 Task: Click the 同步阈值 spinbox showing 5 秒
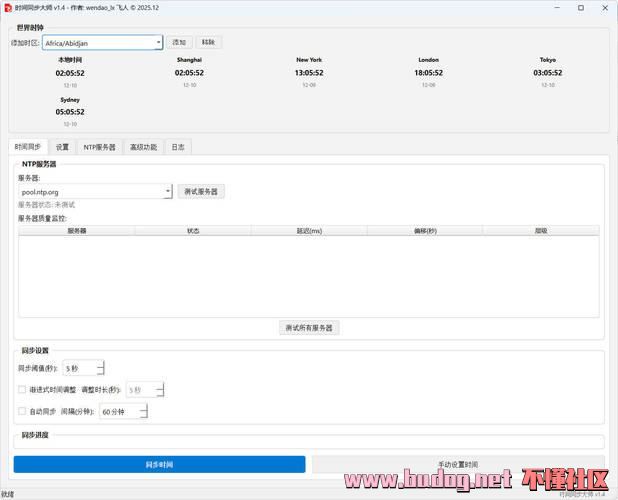82,369
